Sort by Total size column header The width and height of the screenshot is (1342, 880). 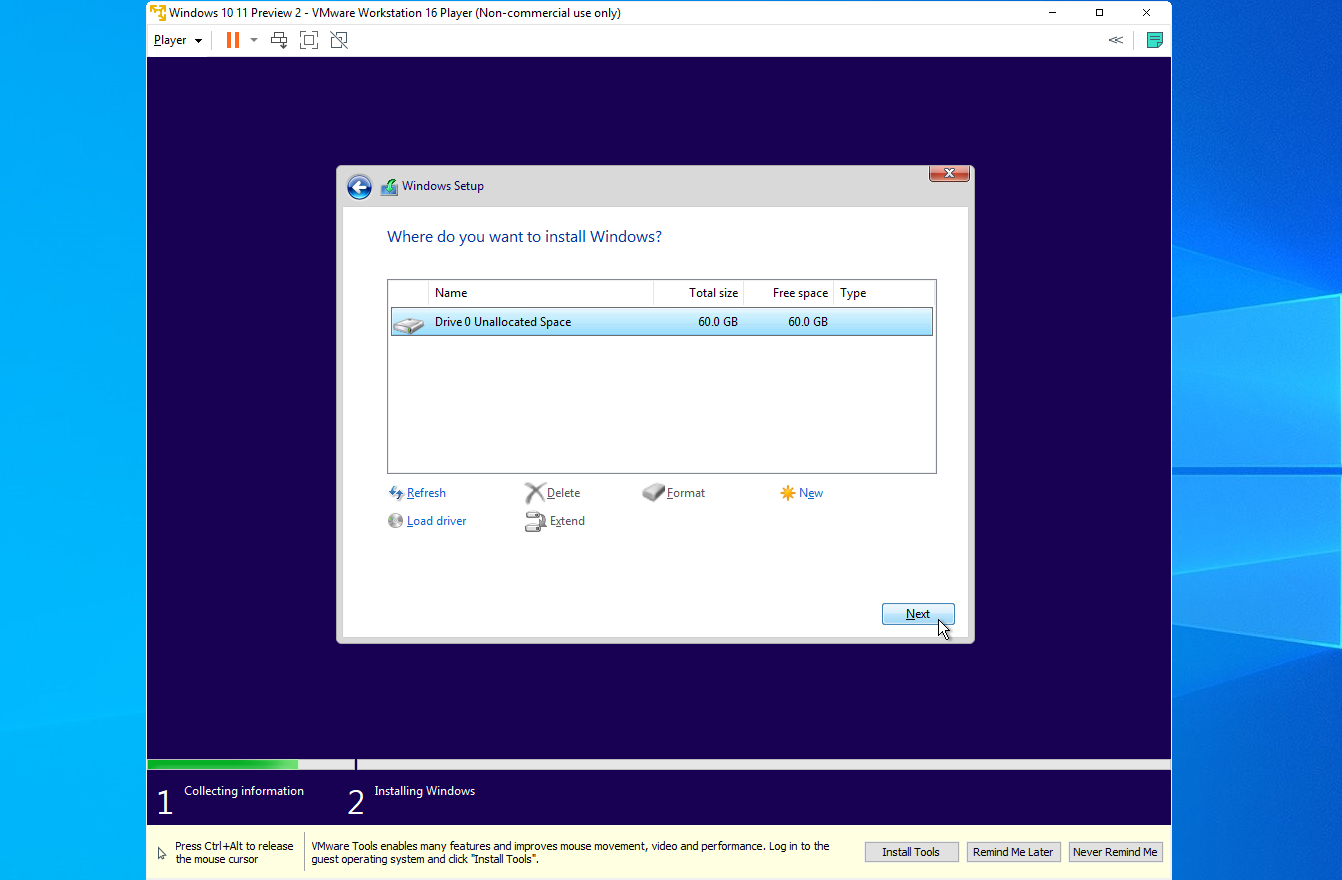tap(698, 293)
